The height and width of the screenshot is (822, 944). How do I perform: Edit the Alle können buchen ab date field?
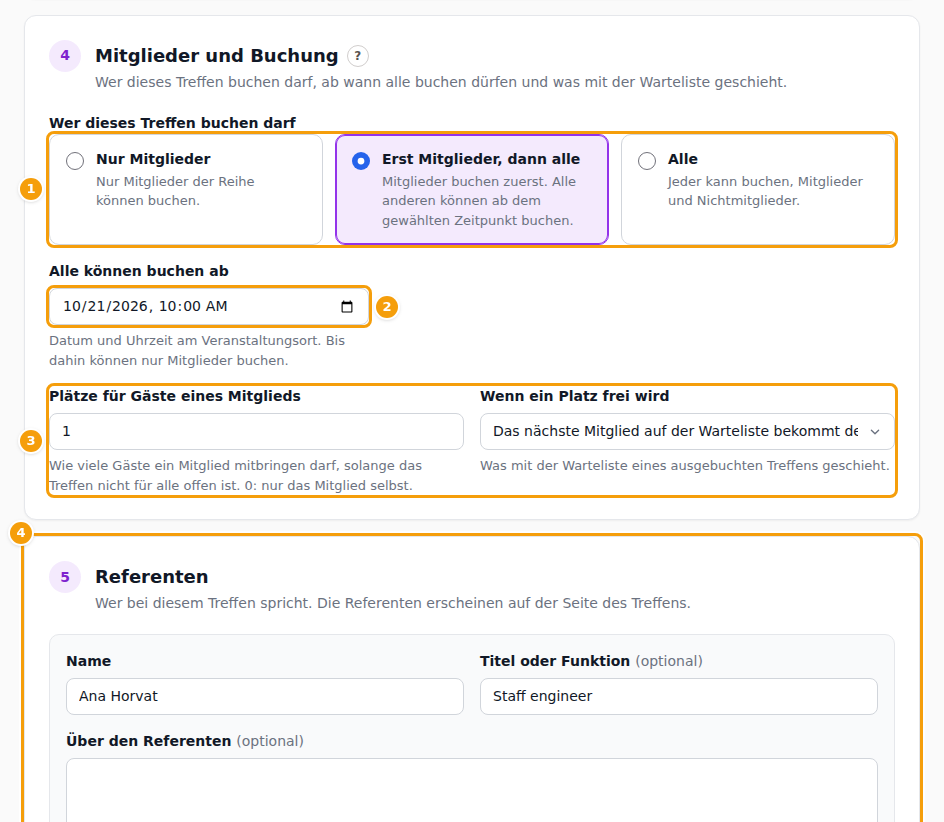click(x=209, y=307)
